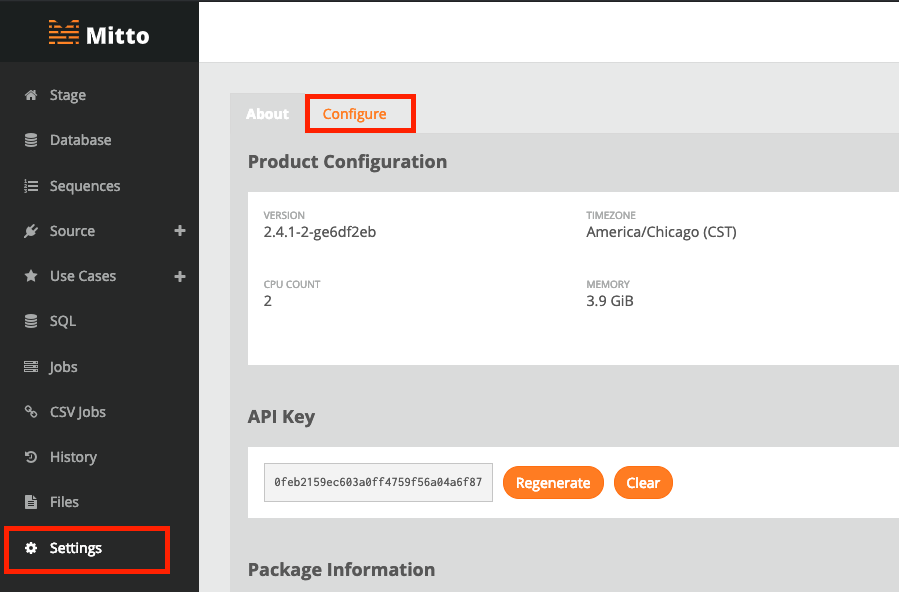
Task: Clear the API key
Action: click(643, 483)
